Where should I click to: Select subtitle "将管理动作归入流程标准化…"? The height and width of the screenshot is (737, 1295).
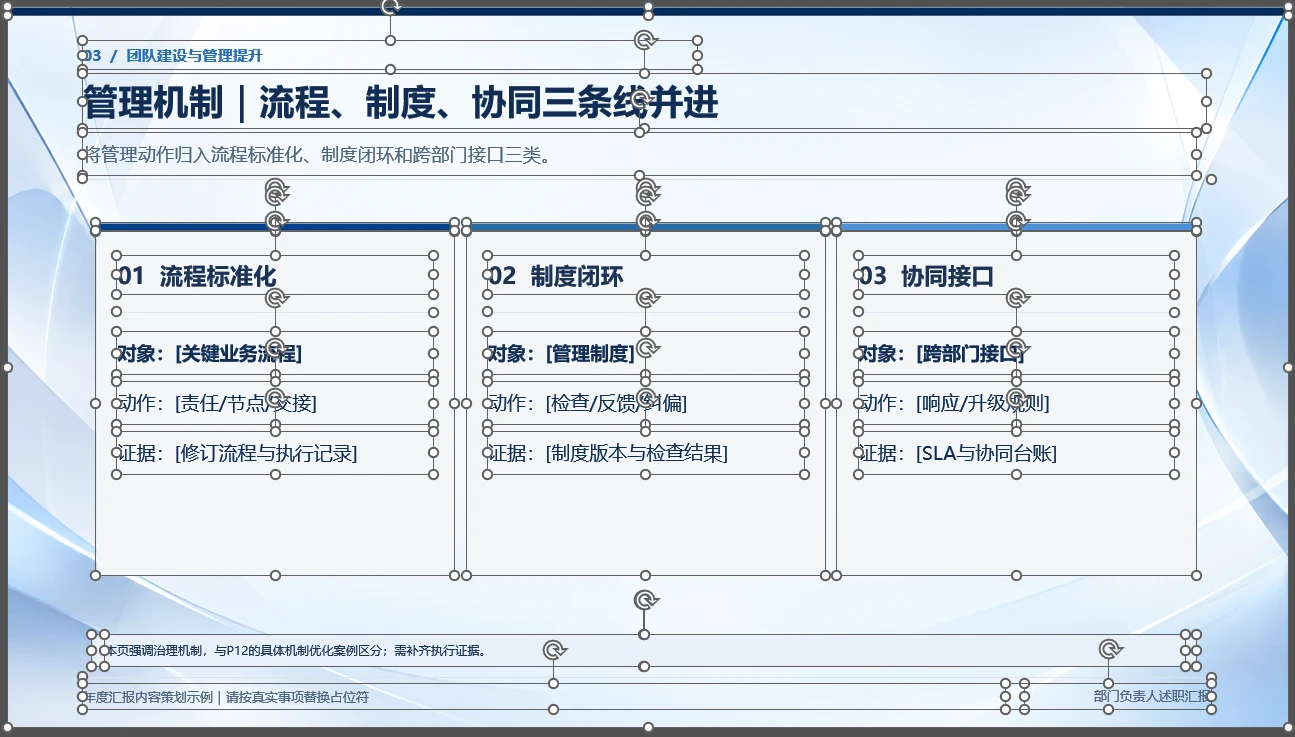click(x=316, y=155)
